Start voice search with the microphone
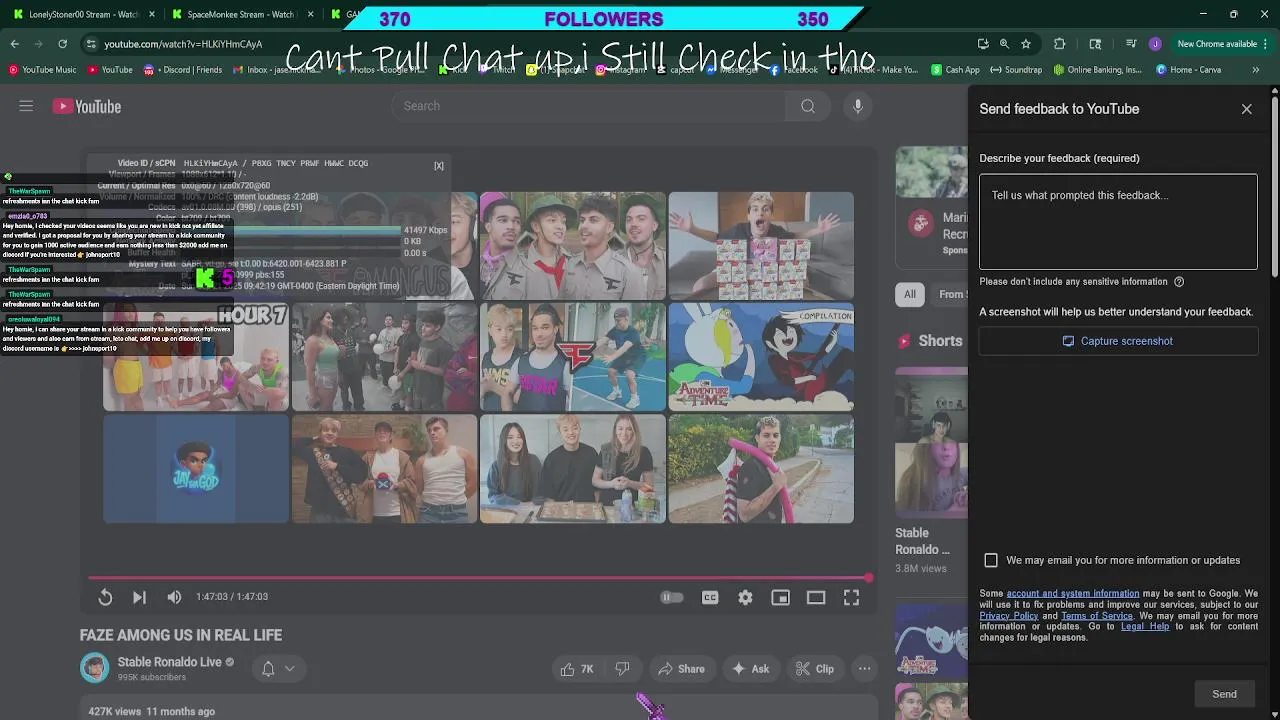 point(858,106)
